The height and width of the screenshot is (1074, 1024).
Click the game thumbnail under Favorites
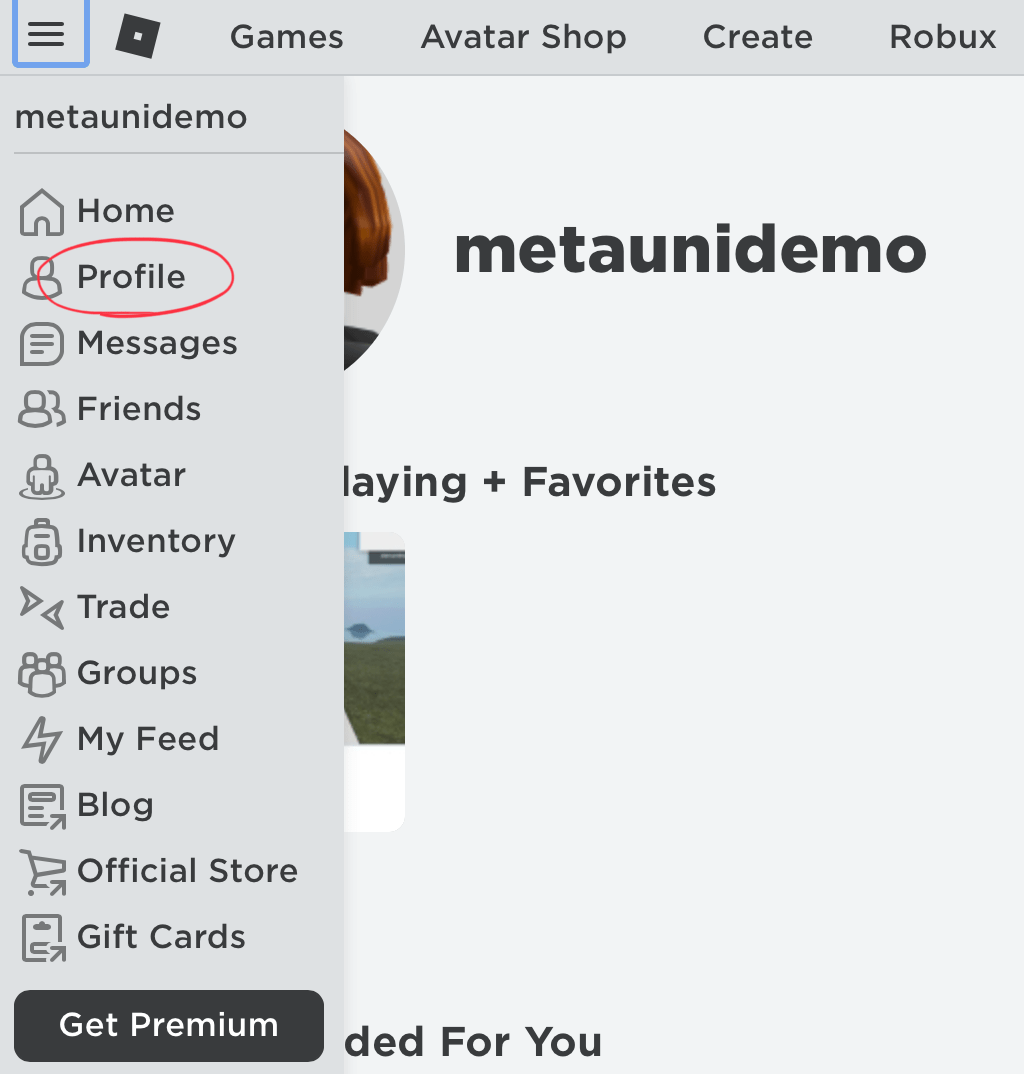pyautogui.click(x=375, y=640)
